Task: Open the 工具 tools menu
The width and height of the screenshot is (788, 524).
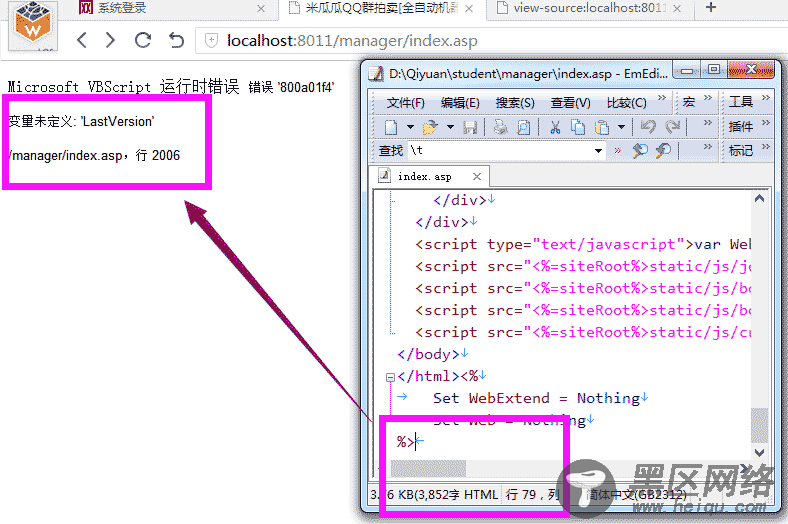Action: point(741,102)
